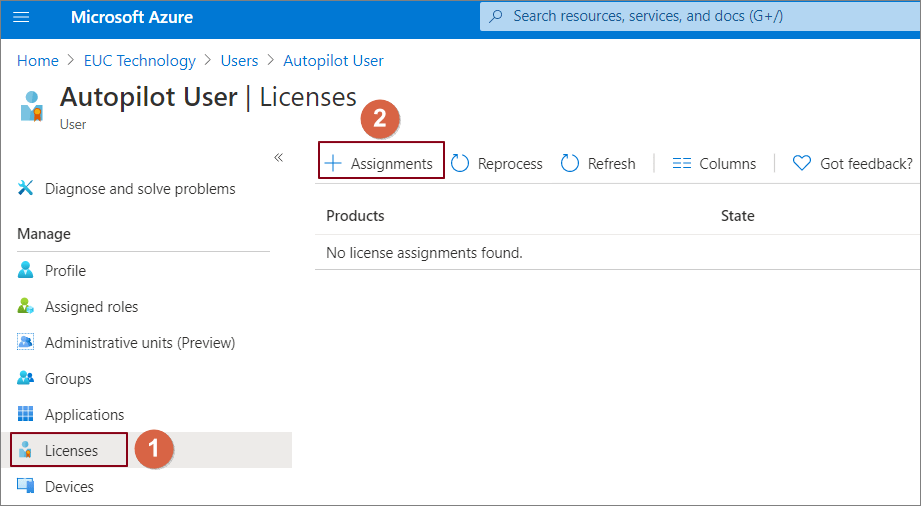Open Columns options
The width and height of the screenshot is (921, 506).
click(714, 163)
